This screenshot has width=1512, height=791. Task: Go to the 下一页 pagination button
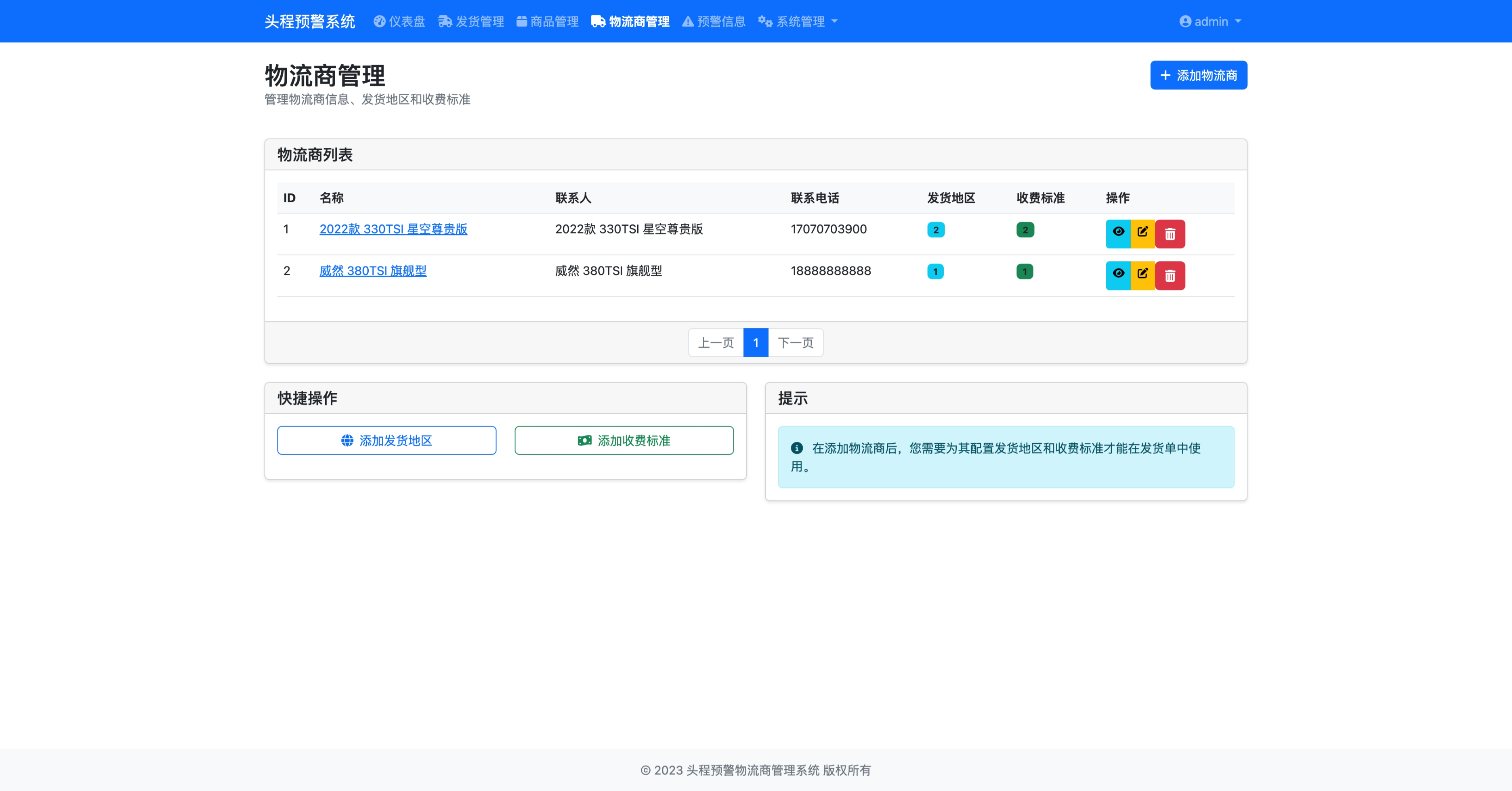coord(795,343)
